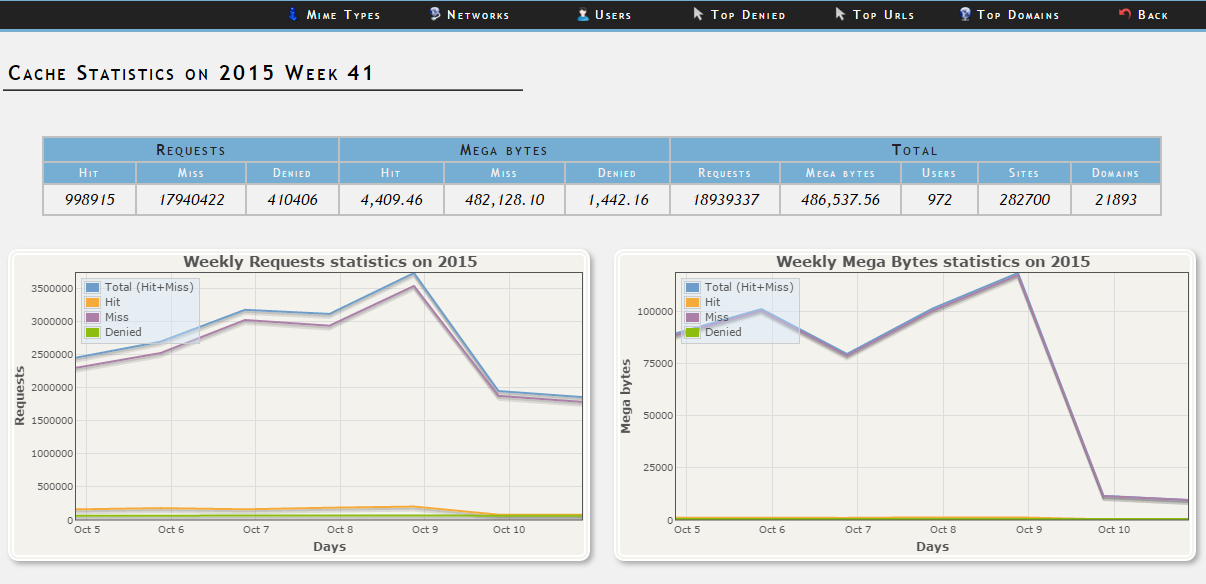Click Cache Statistics on 2015 Week 41 heading
1206x584 pixels.
tap(191, 73)
